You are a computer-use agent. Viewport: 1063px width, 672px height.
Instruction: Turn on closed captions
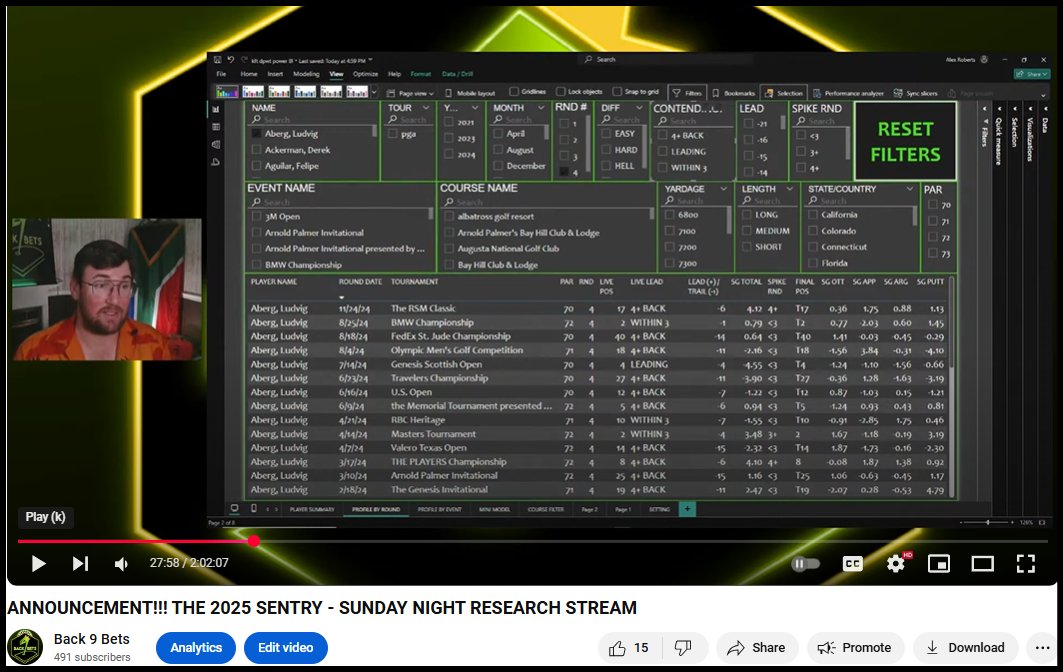[x=852, y=564]
